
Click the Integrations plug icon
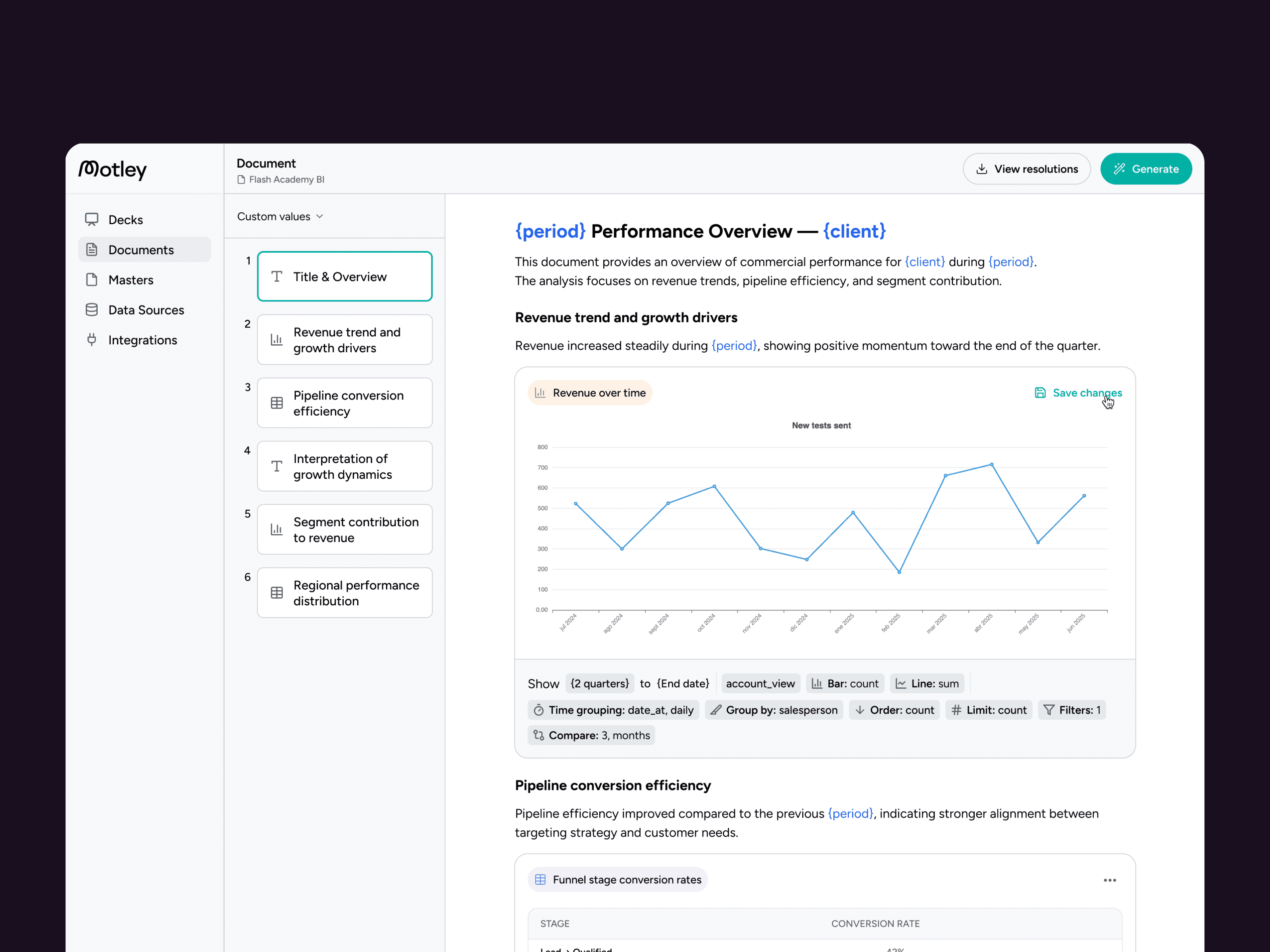tap(92, 340)
